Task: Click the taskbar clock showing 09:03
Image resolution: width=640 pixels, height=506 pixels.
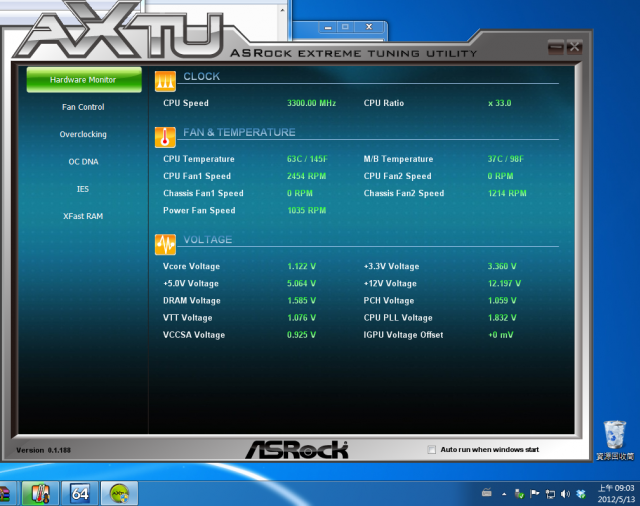Action: 616,493
